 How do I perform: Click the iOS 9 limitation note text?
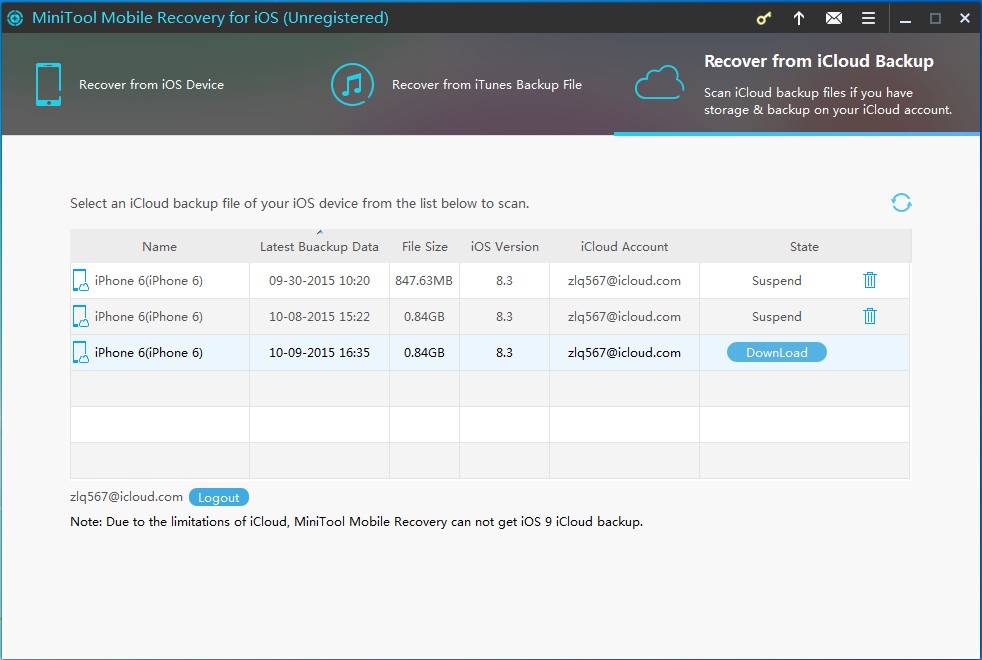pos(356,522)
